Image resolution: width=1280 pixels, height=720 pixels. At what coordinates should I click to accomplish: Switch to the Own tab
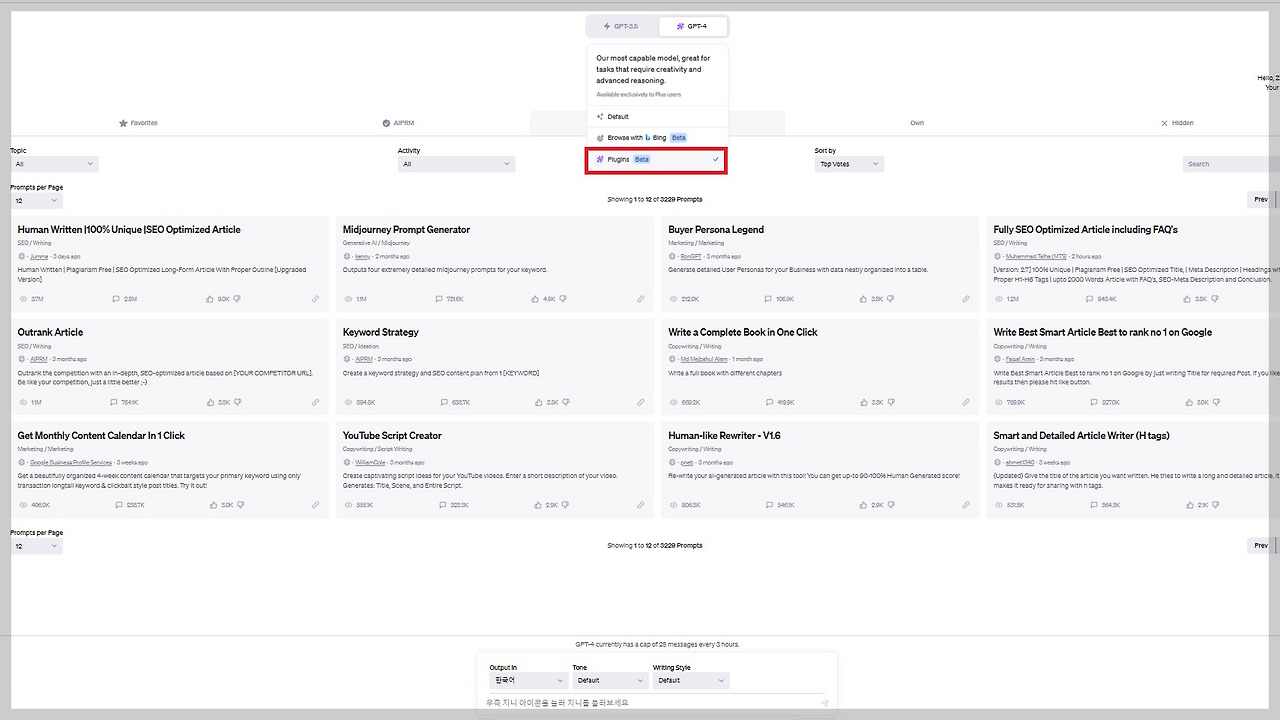tap(917, 123)
